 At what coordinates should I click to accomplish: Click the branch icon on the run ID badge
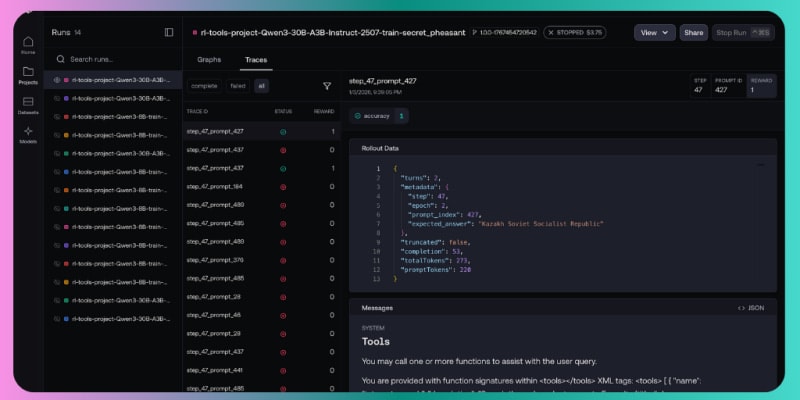(x=474, y=33)
